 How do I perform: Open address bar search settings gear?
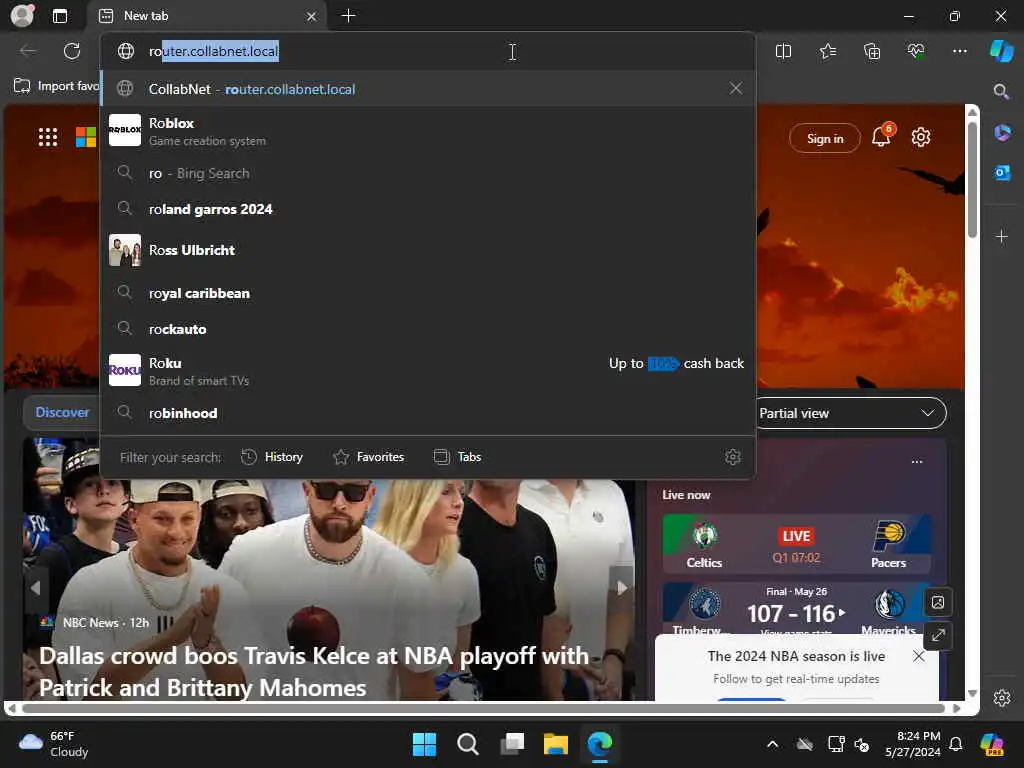tap(733, 457)
